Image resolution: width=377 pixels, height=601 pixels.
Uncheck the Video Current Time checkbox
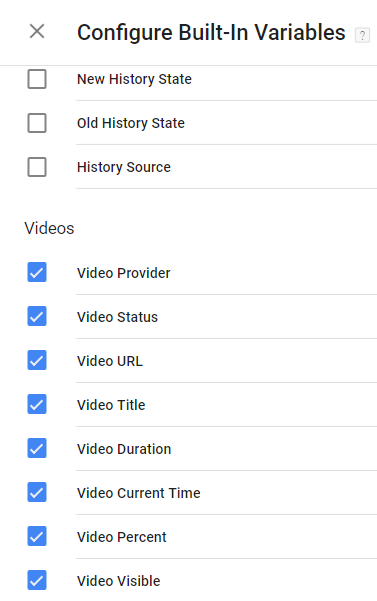tap(37, 492)
